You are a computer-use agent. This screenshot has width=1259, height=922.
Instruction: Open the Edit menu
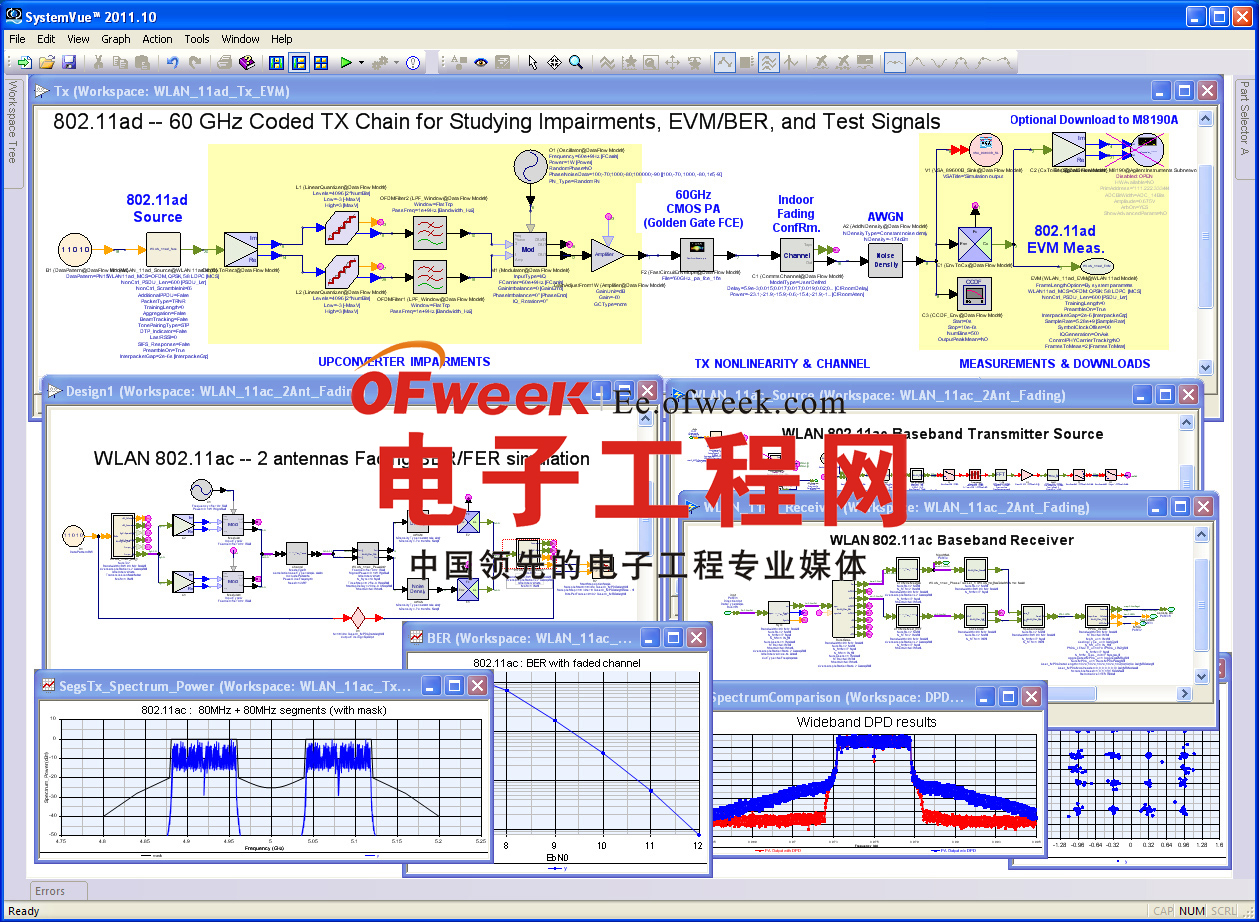pos(46,39)
